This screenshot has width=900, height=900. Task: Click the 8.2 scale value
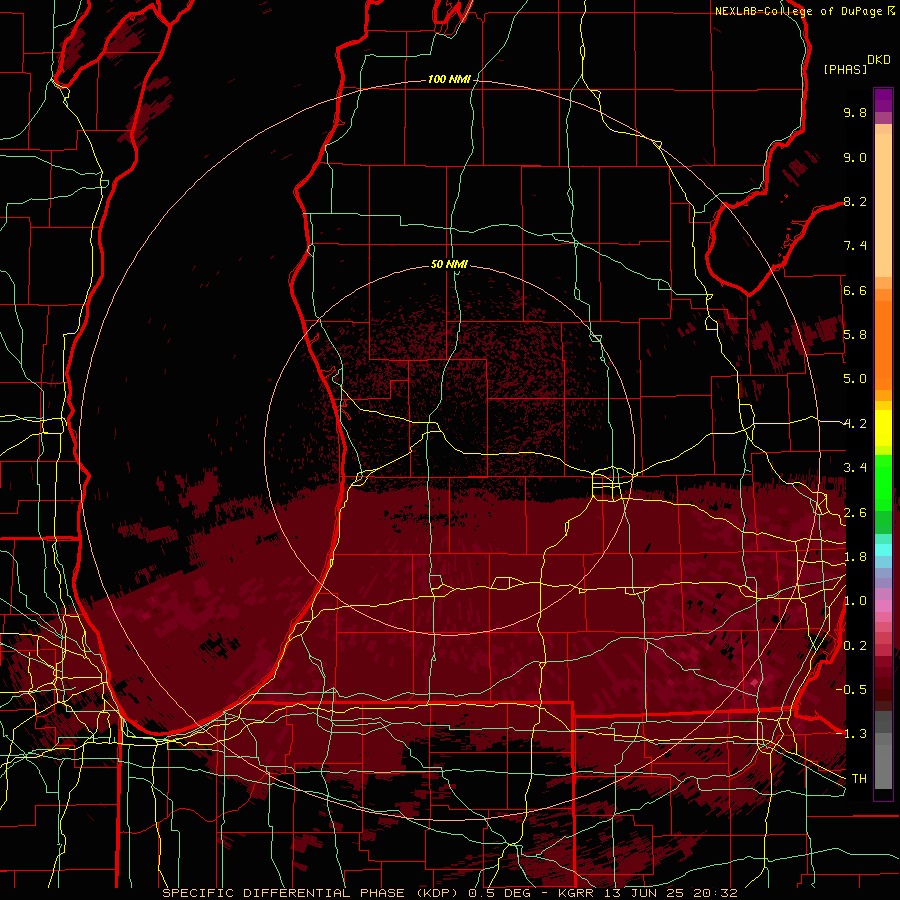(x=855, y=201)
